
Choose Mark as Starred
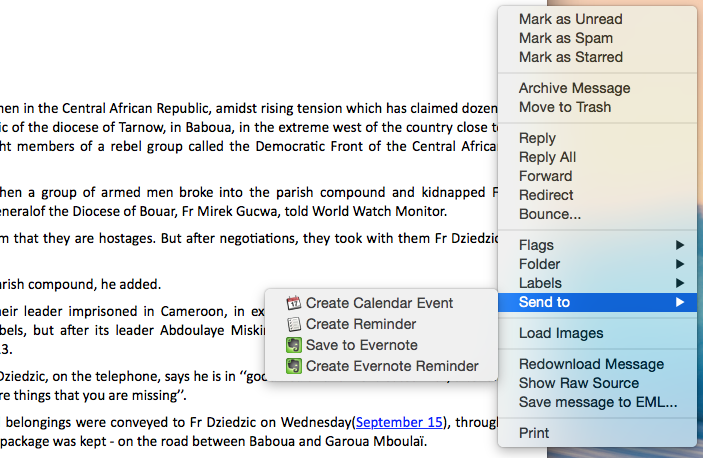[x=597, y=57]
